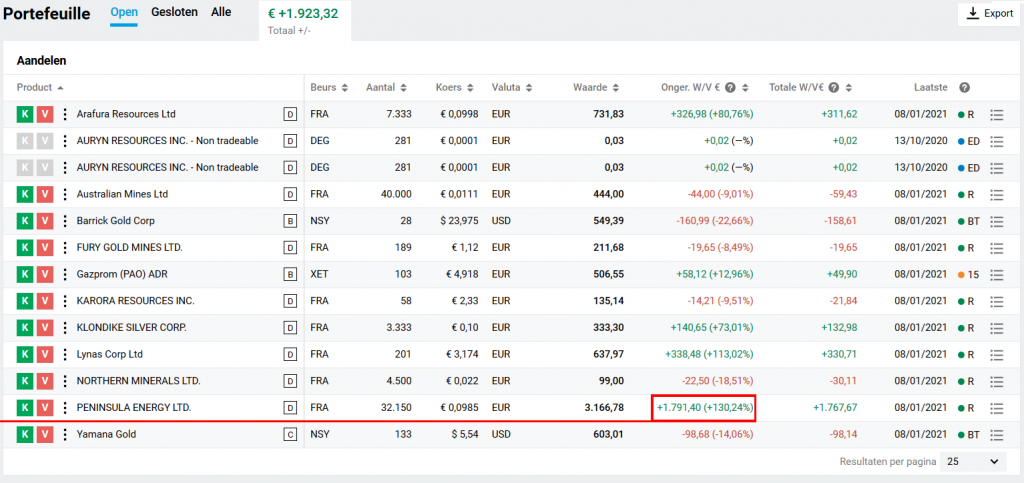Screen dimensions: 1024x483
Task: Switch to the Open portfolio tab
Action: click(123, 12)
